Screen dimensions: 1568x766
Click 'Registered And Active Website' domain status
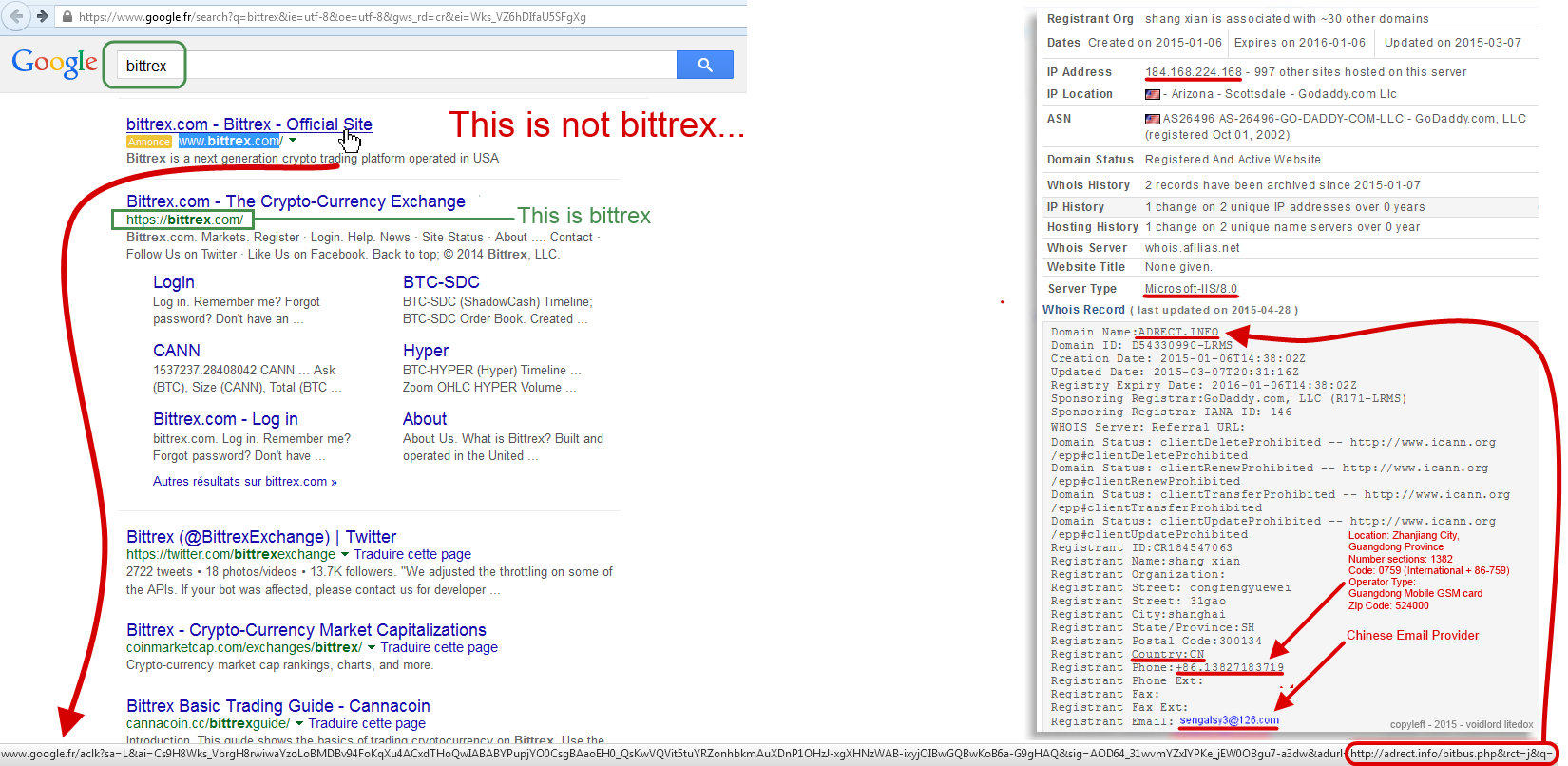pyautogui.click(x=1233, y=160)
